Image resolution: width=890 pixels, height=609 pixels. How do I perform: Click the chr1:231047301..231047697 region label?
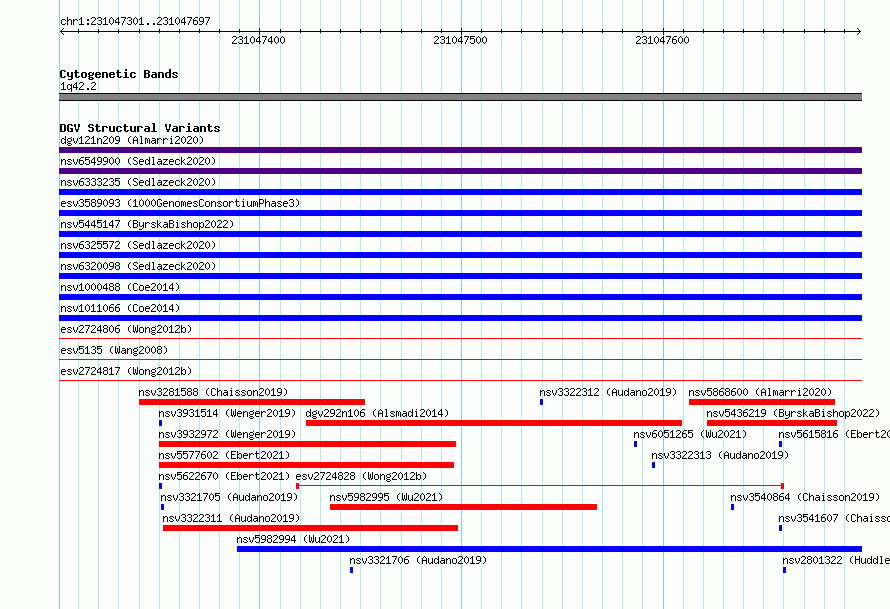click(135, 21)
